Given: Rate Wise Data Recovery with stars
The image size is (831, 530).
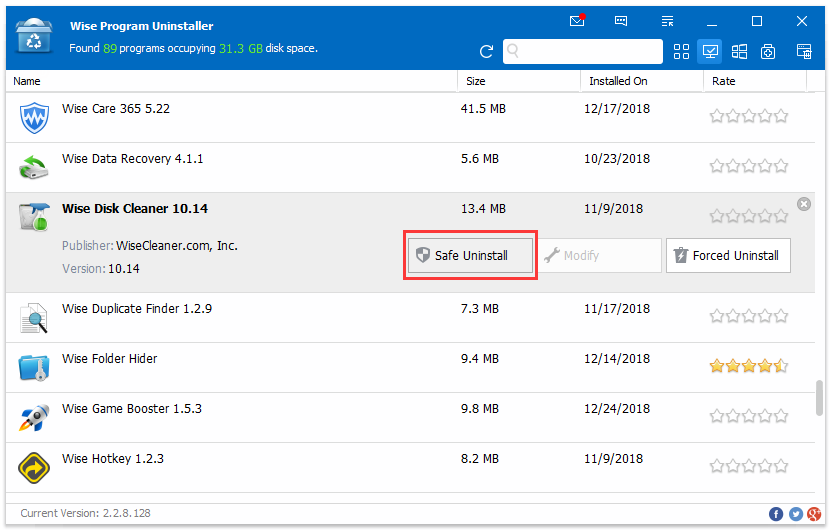Looking at the screenshot, I should (x=748, y=166).
